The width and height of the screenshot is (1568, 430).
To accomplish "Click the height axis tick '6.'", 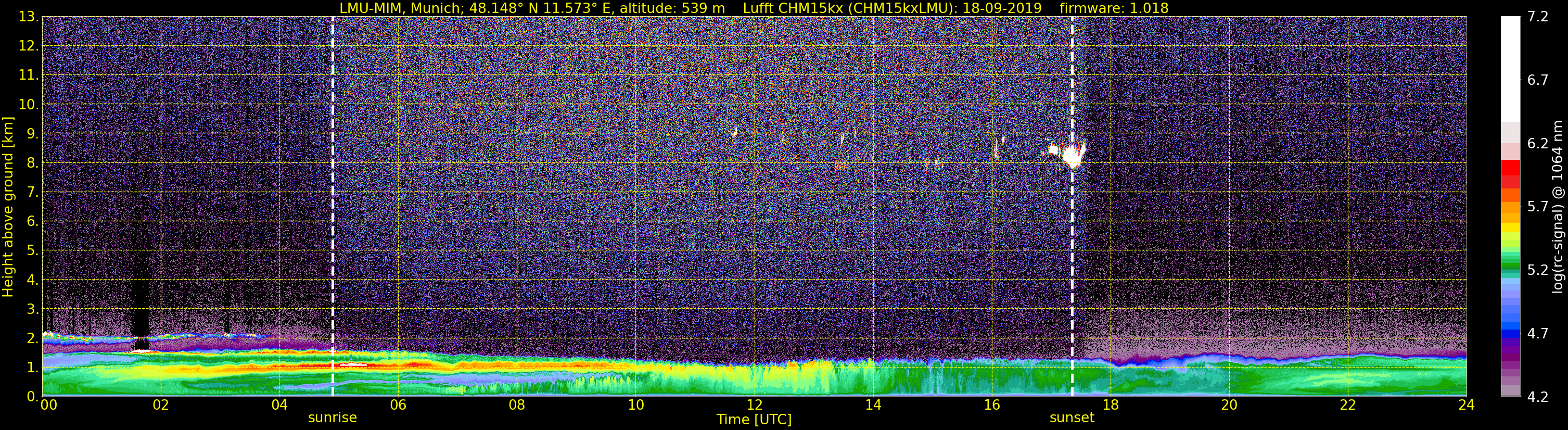I will 33,221.
